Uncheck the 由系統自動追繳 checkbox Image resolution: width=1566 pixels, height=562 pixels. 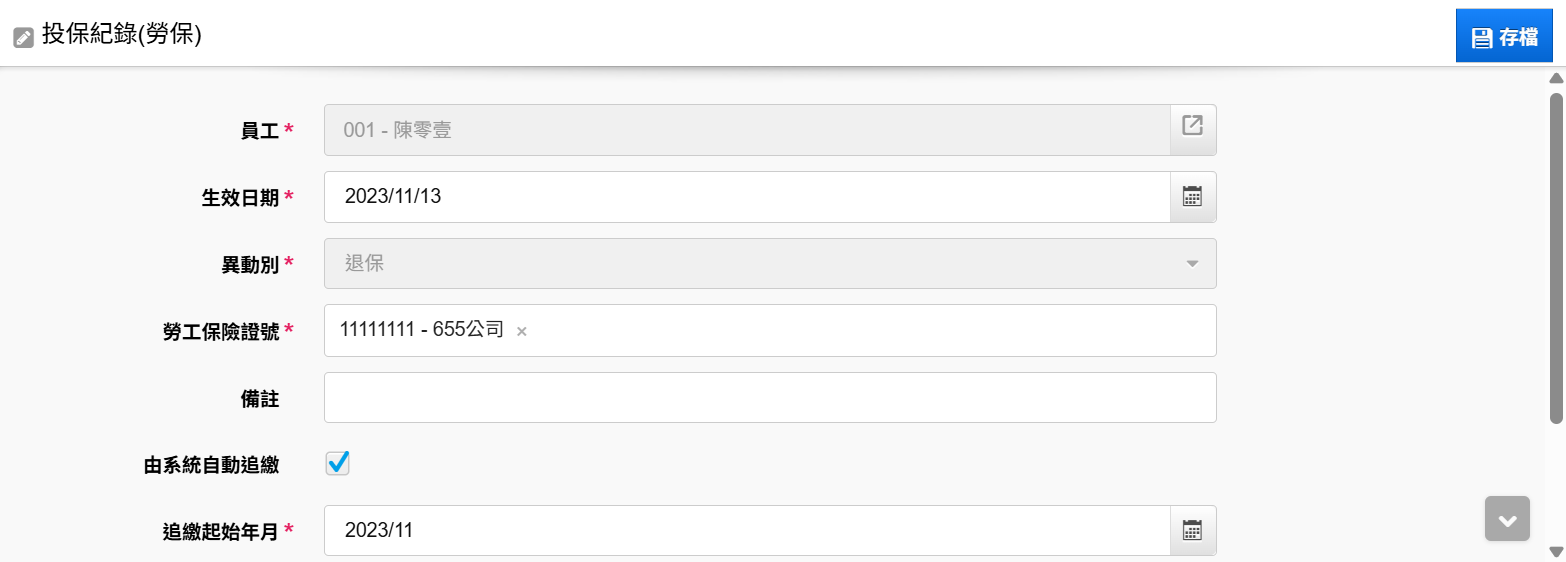click(338, 463)
